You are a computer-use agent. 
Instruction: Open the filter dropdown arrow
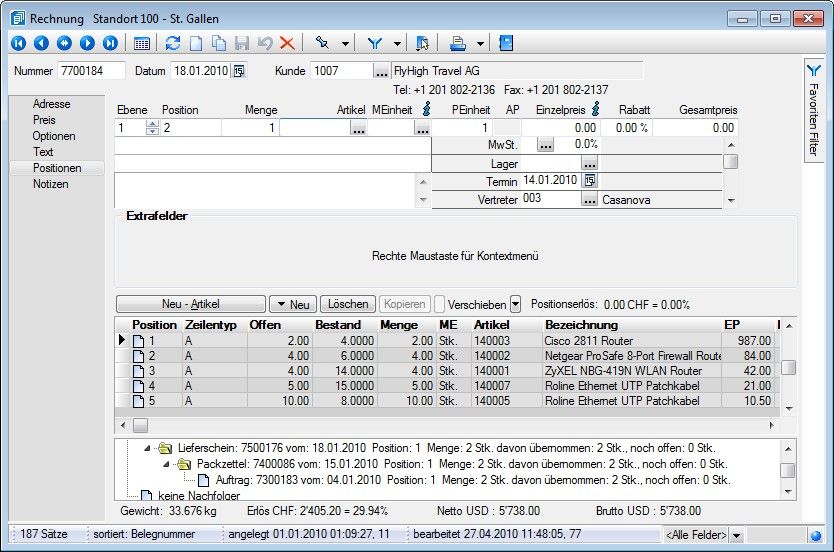tap(397, 44)
